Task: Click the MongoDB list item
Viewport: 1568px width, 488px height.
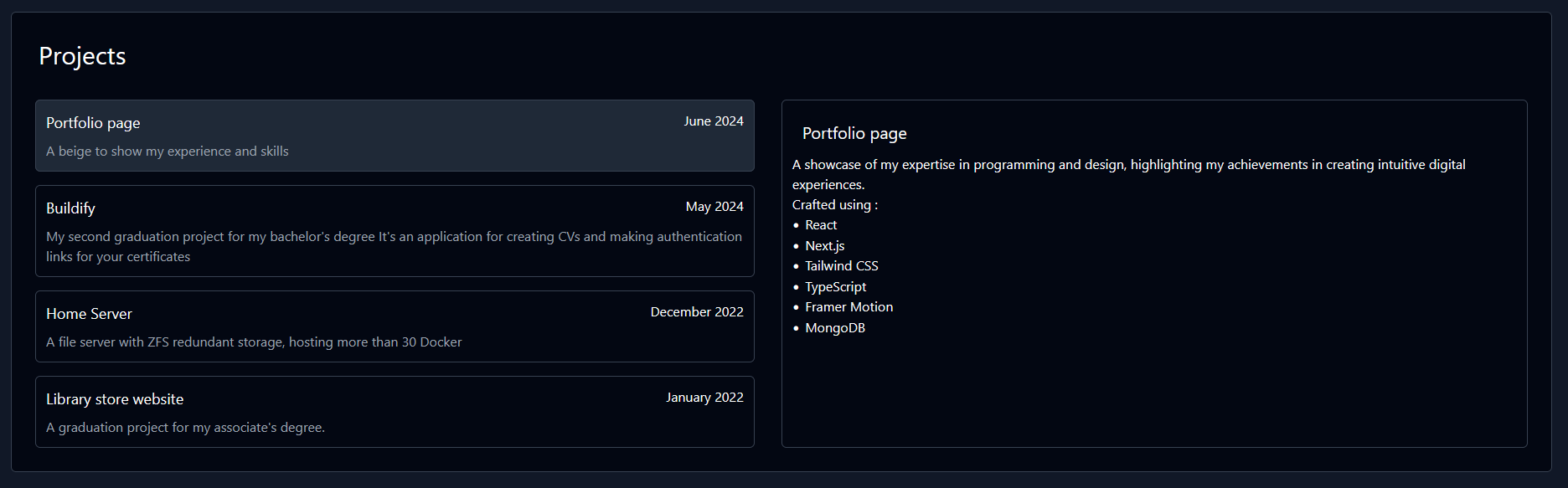Action: point(834,328)
